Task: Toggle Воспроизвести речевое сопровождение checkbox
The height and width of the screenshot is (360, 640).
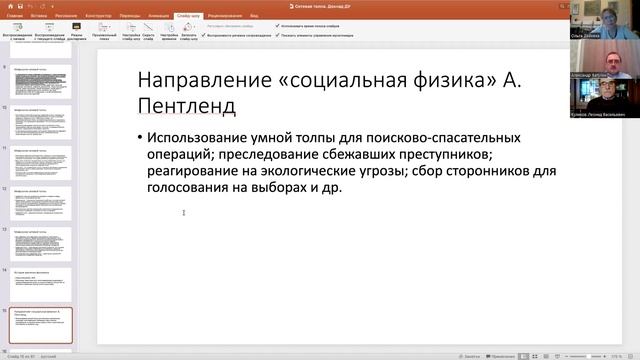Action: [x=203, y=36]
